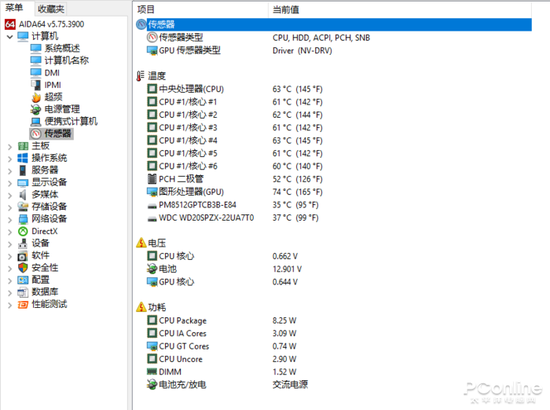Click the 服务器 server icon

tap(23, 170)
